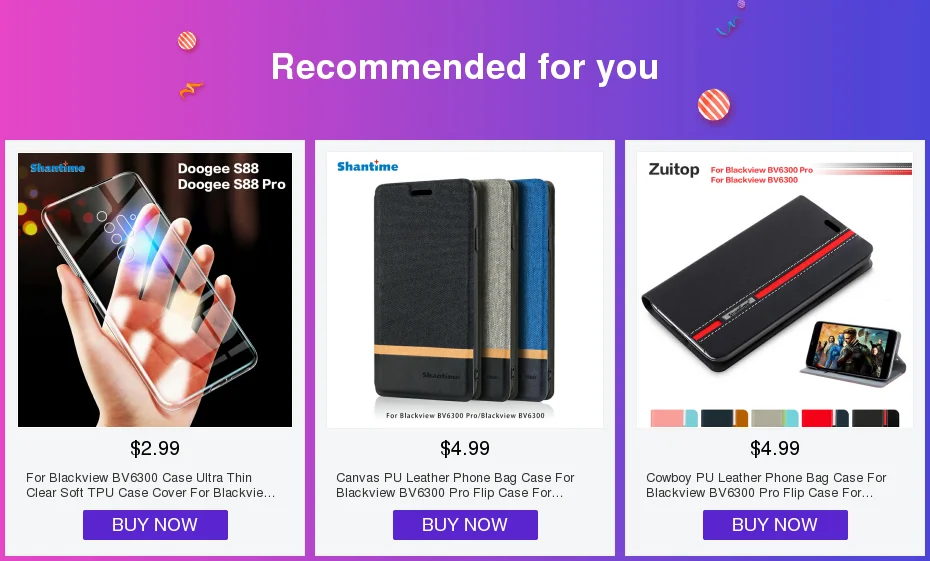Viewport: 930px width, 561px height.
Task: Select the gray color variant swatch
Action: click(x=775, y=418)
